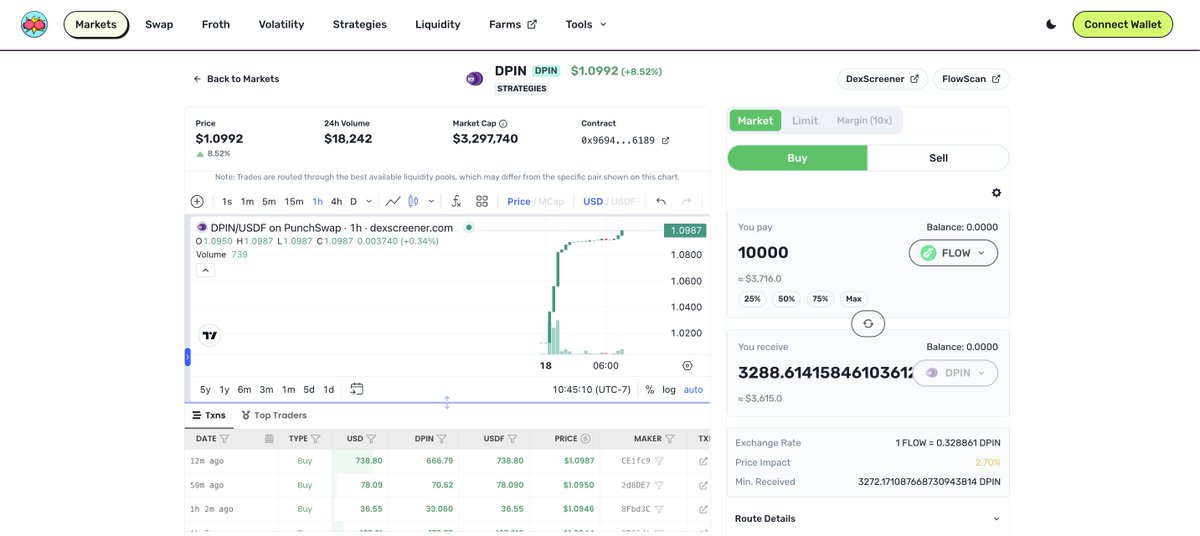Go Back to Markets
This screenshot has height=536, width=1200.
pyautogui.click(x=236, y=79)
